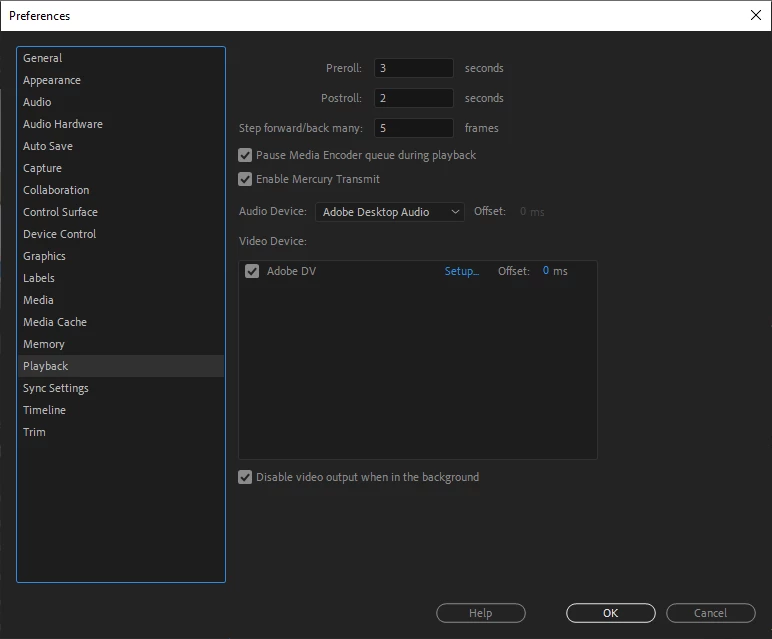Go to Audio preferences

121,102
